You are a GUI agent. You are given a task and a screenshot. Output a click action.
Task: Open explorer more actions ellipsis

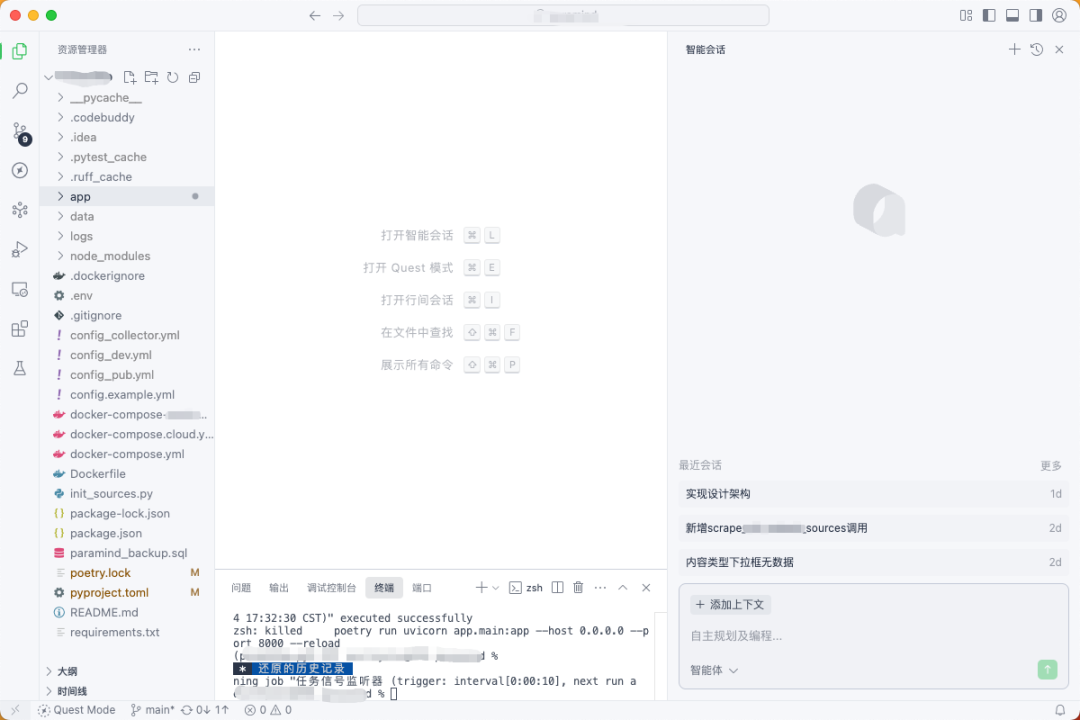coord(194,50)
